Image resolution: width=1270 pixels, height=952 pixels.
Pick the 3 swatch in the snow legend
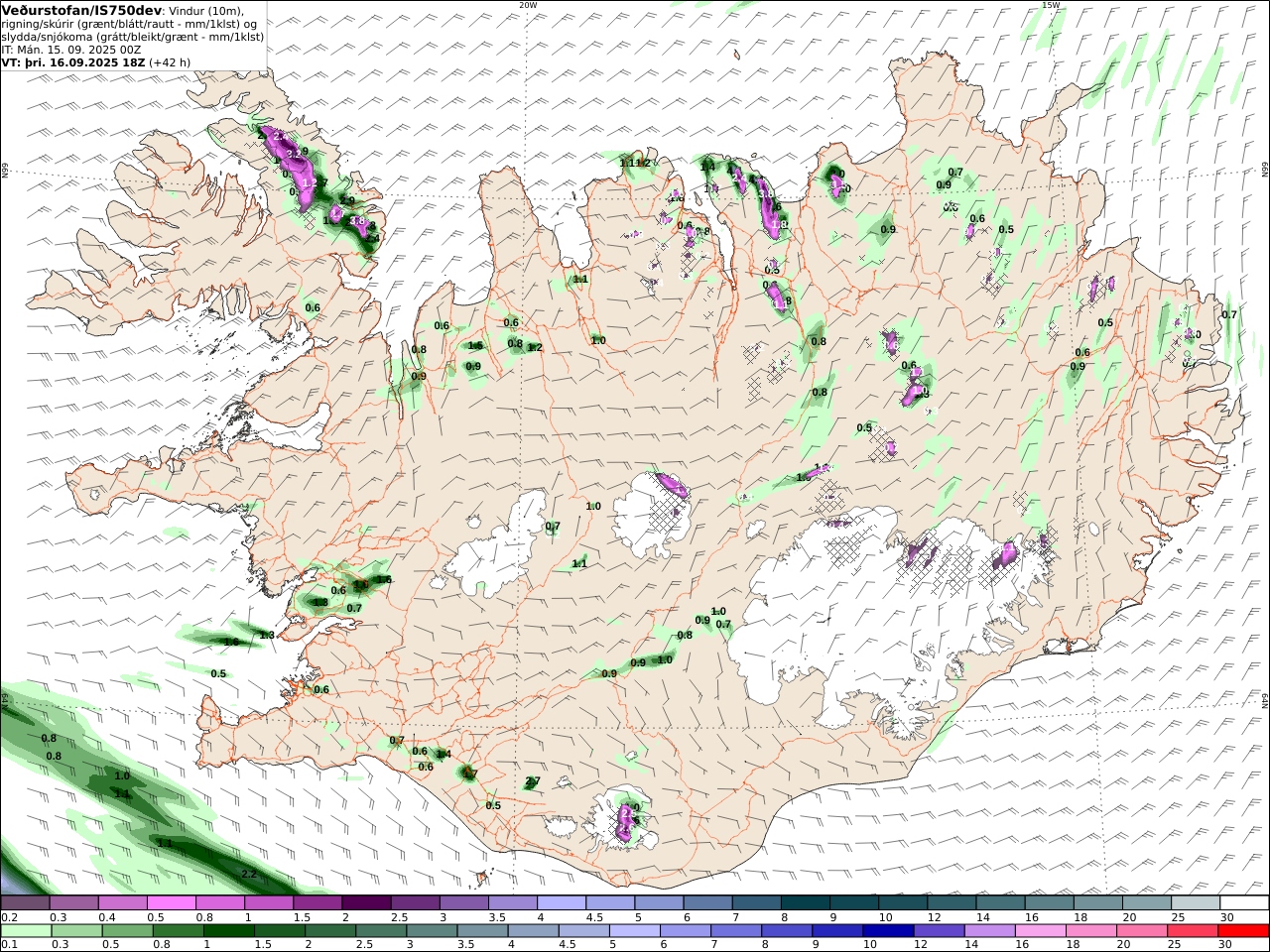click(x=462, y=903)
